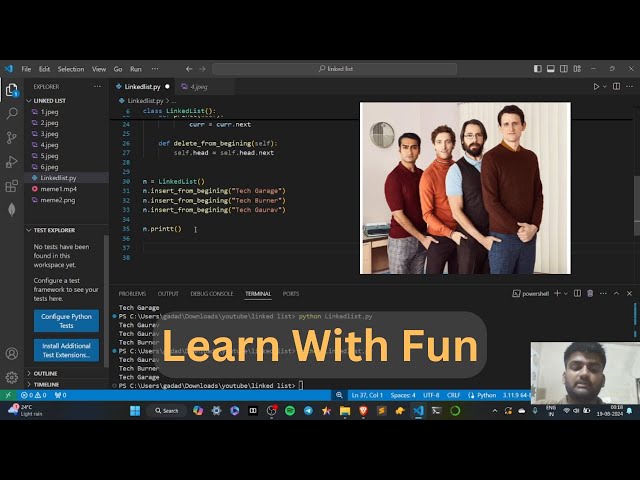Open the run button dropdown arrow
This screenshot has width=640, height=480.
pos(605,87)
